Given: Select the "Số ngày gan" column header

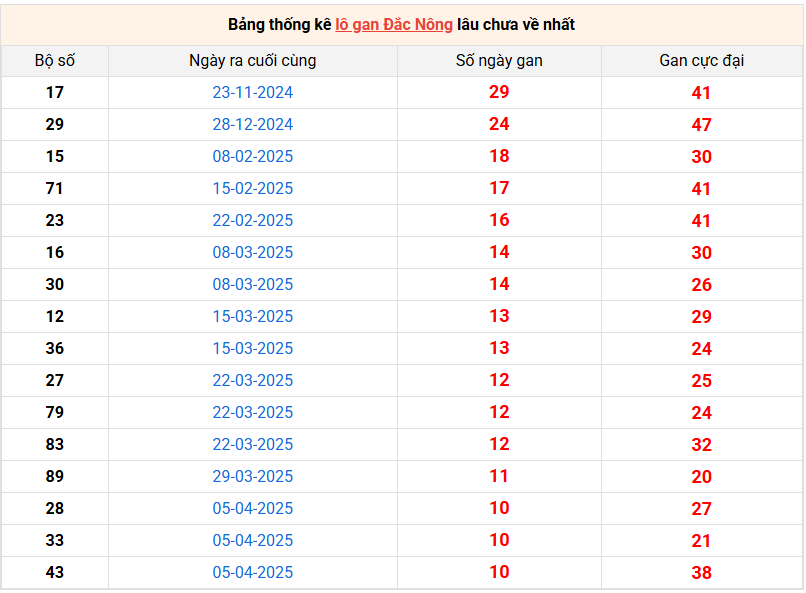Looking at the screenshot, I should pyautogui.click(x=499, y=61).
